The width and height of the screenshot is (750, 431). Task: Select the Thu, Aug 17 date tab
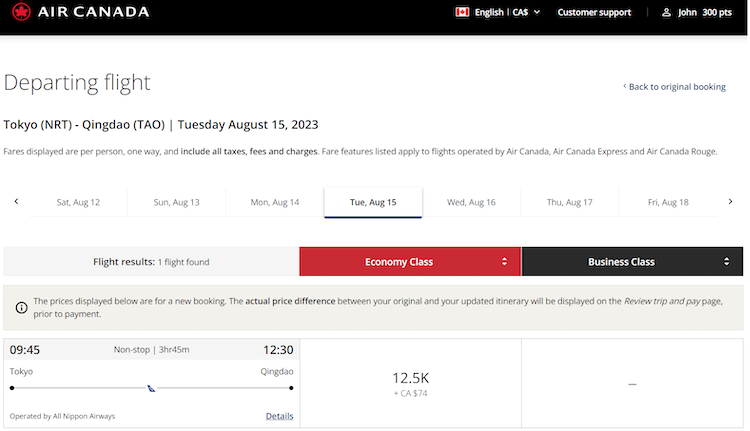(570, 202)
